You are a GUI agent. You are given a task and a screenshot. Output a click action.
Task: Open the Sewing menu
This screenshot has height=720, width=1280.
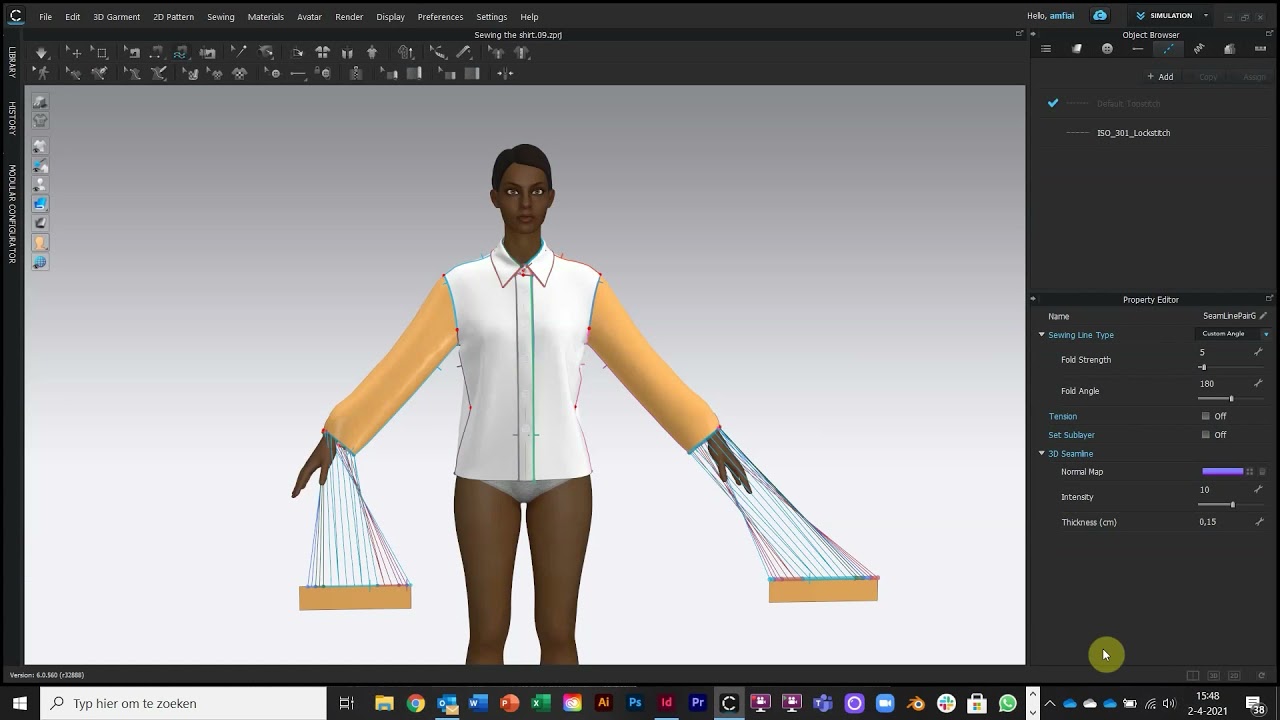(221, 17)
